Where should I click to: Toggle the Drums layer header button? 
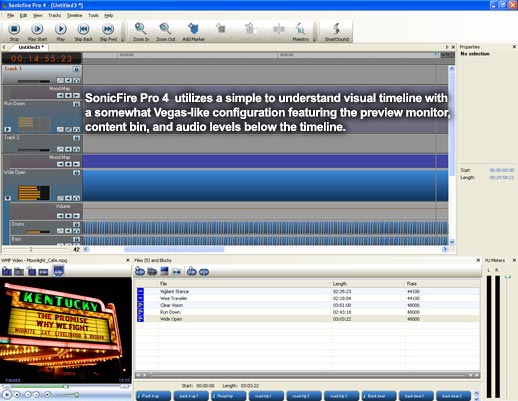(x=76, y=224)
